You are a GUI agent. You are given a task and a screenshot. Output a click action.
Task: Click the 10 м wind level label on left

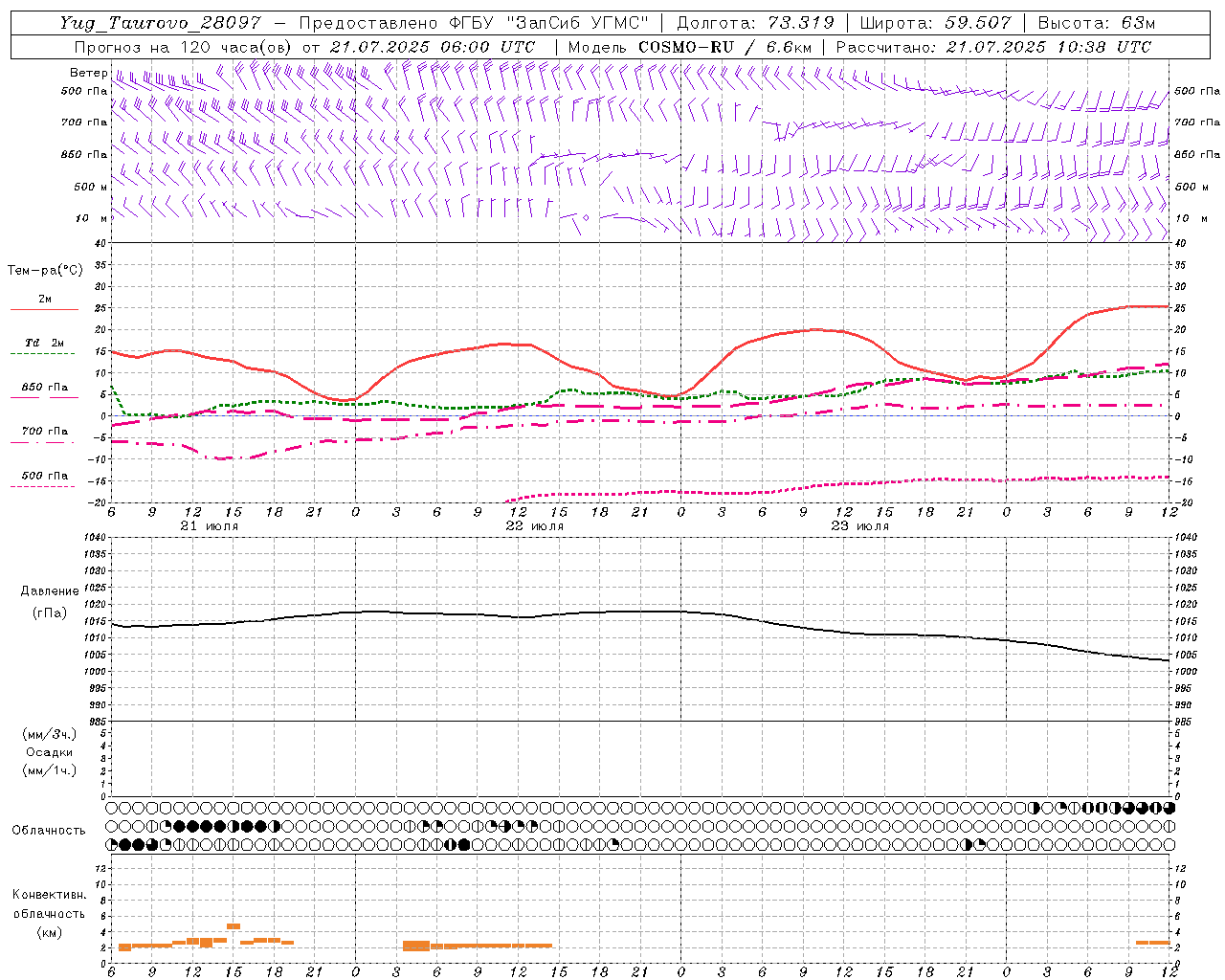pos(91,218)
